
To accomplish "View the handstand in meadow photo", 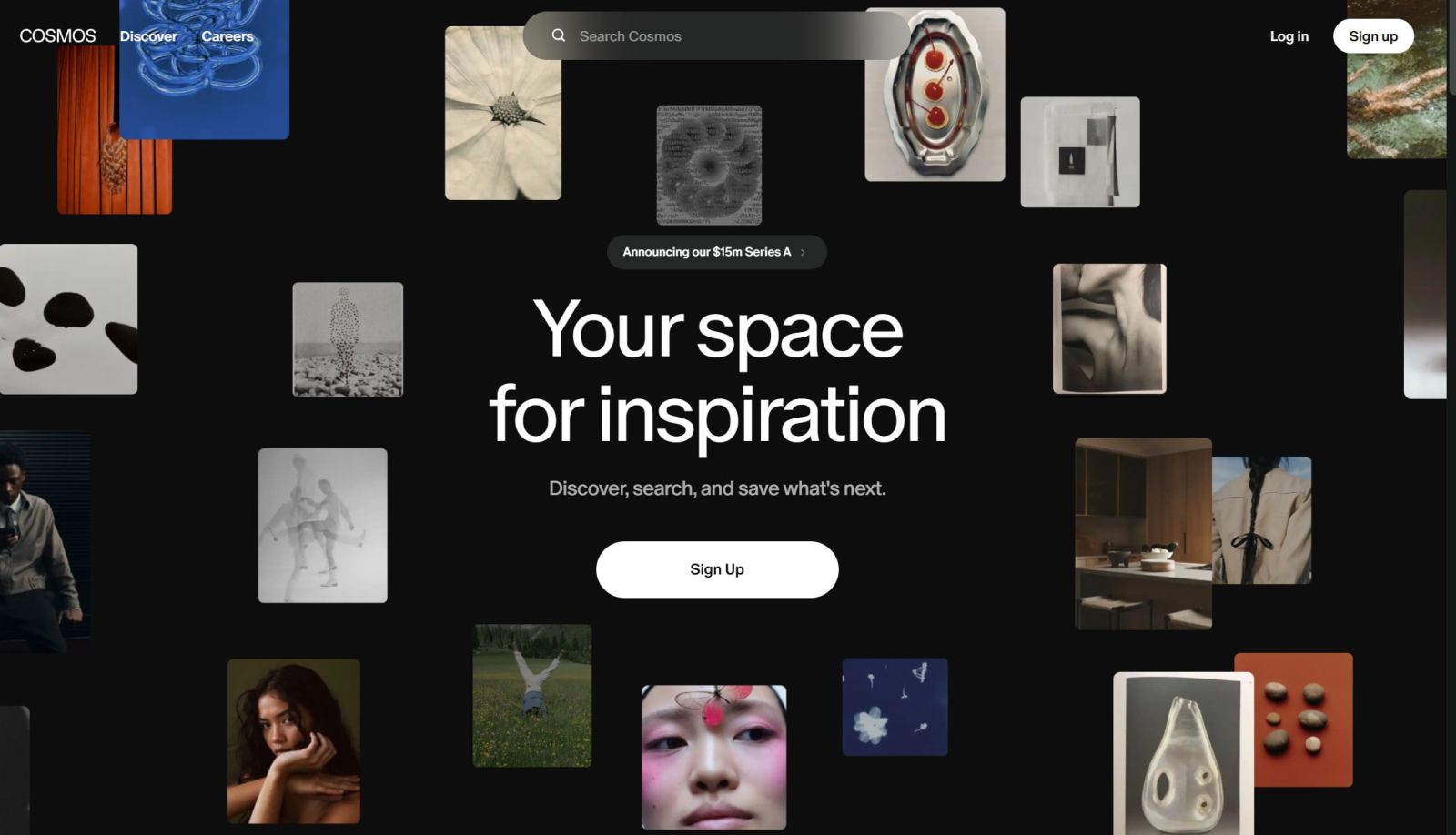I will coord(532,695).
